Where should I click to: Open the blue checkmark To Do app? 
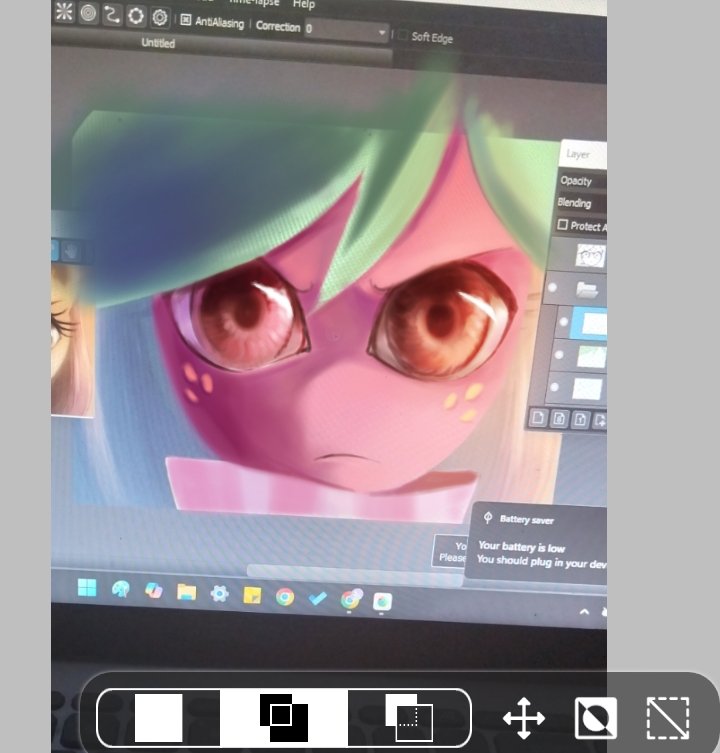pos(317,598)
